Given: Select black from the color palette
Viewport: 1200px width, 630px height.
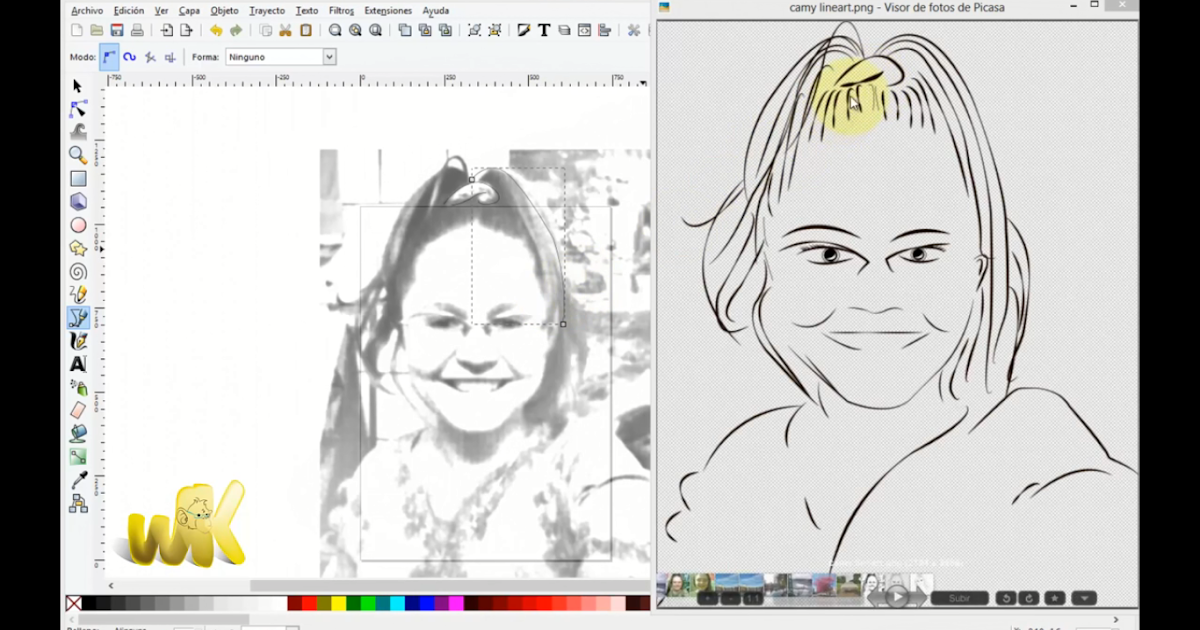Looking at the screenshot, I should point(90,603).
